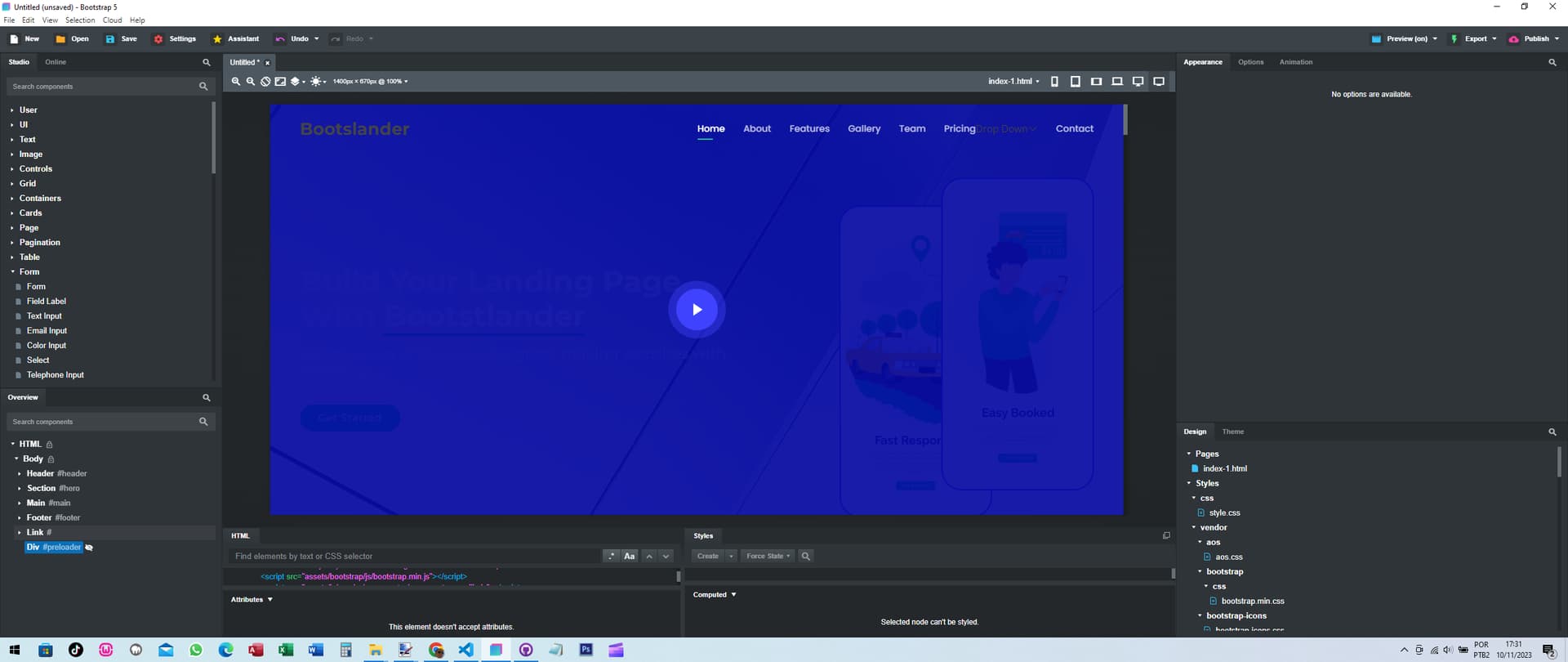This screenshot has height=662, width=1568.
Task: Click the Create button in Styles panel
Action: click(x=708, y=556)
